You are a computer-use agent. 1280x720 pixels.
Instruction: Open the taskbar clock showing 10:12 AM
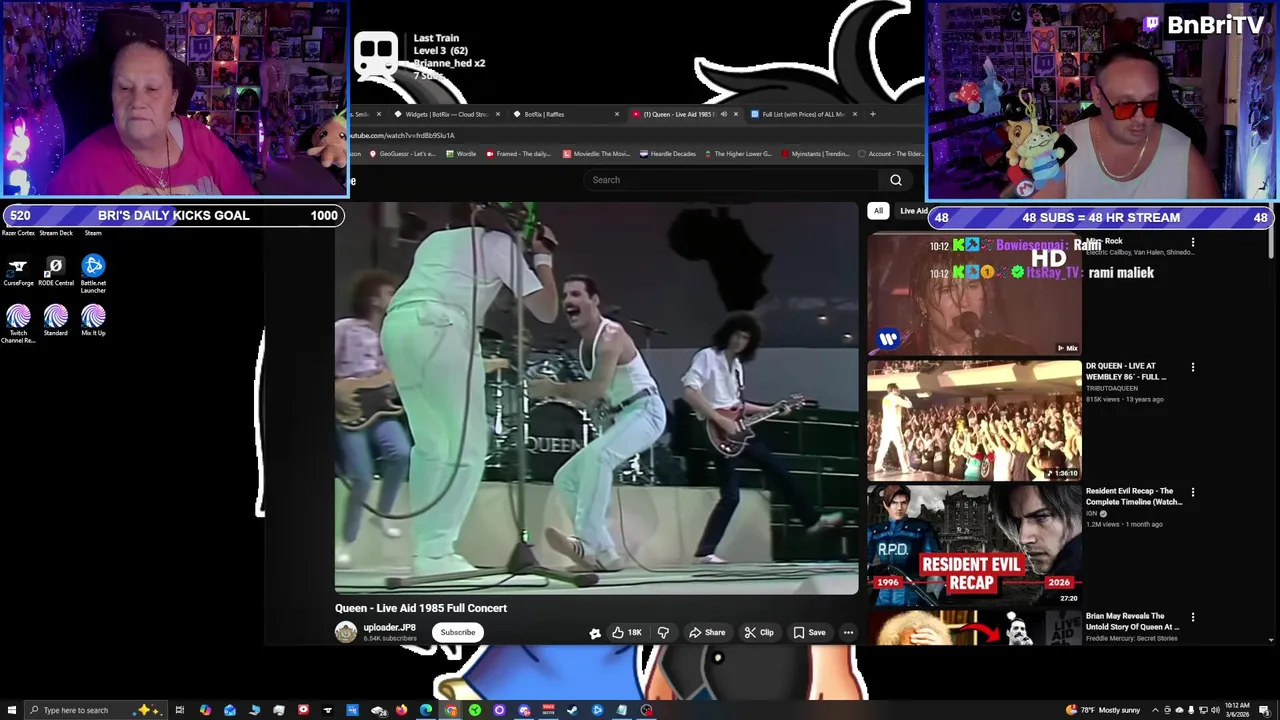click(1237, 710)
